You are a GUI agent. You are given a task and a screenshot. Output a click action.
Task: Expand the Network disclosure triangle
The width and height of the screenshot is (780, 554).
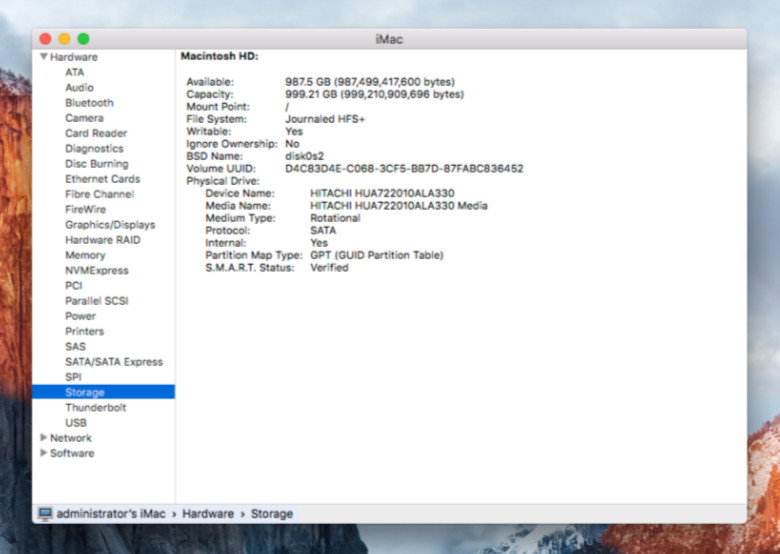44,438
